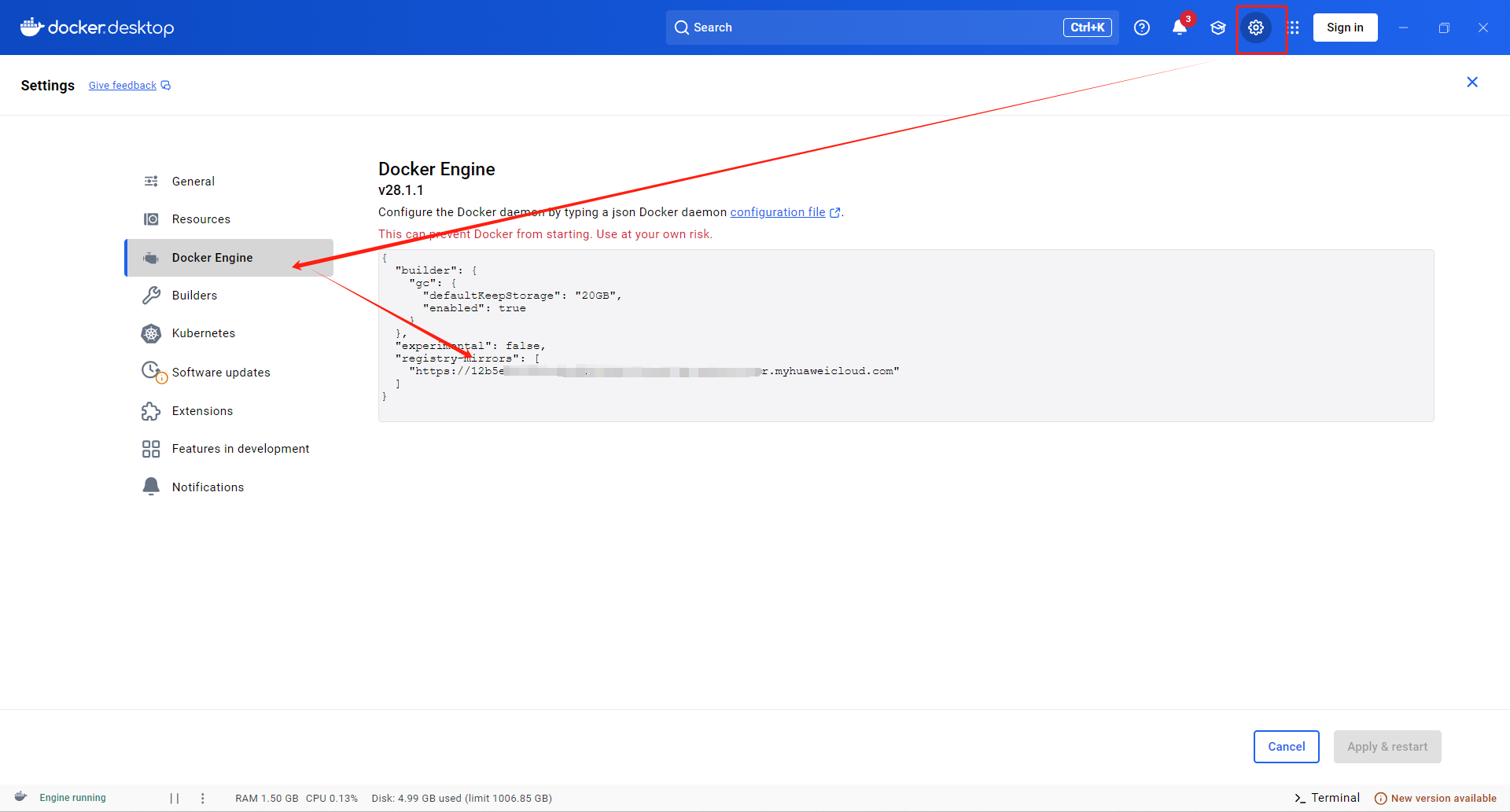Viewport: 1510px width, 812px height.
Task: Open the help question mark icon
Action: tap(1142, 28)
